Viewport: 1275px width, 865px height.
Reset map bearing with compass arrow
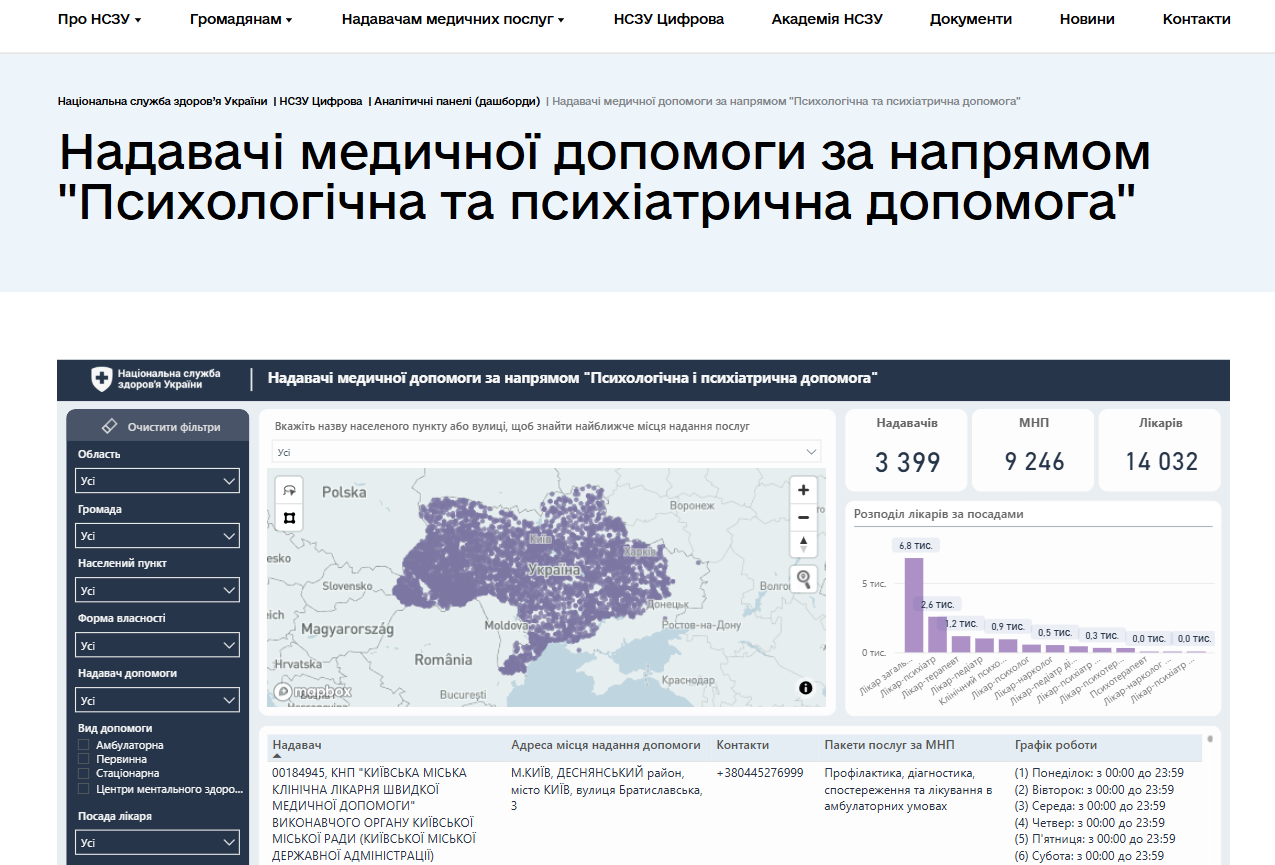803,545
